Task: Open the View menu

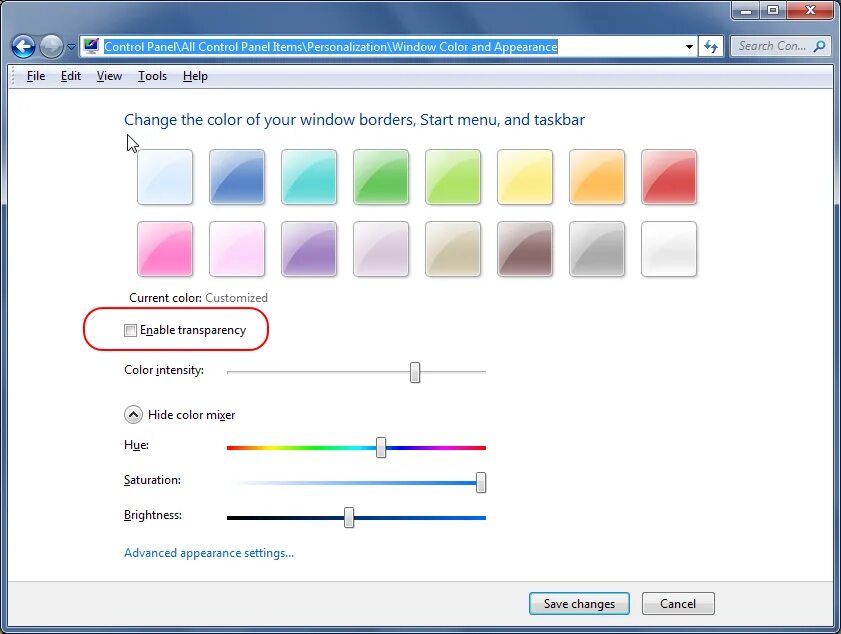Action: (x=109, y=76)
